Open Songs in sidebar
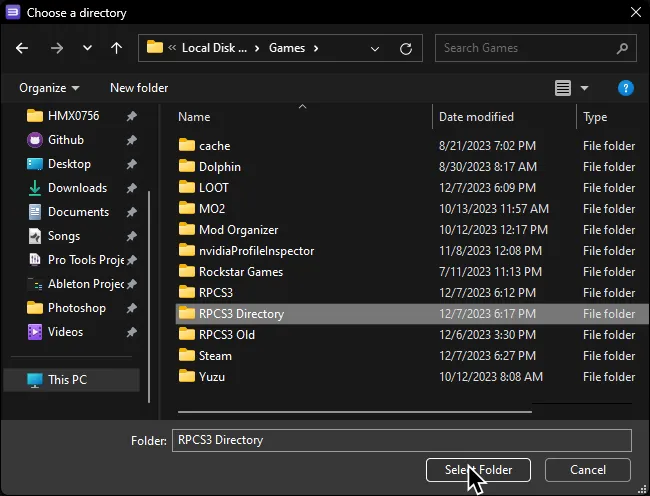The image size is (650, 496). [64, 236]
